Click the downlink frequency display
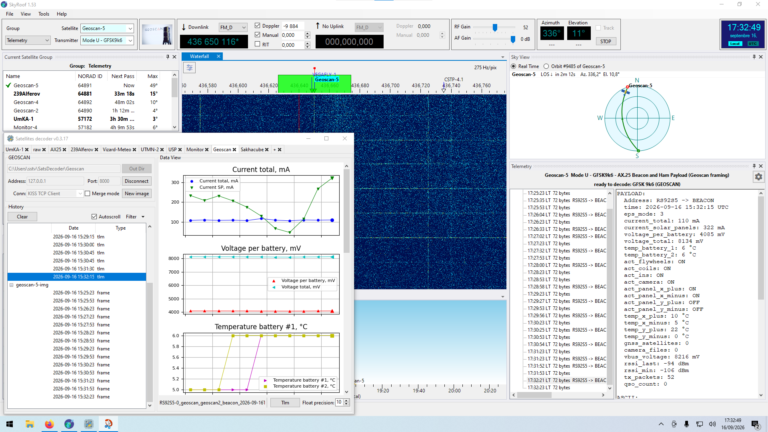 tap(214, 42)
